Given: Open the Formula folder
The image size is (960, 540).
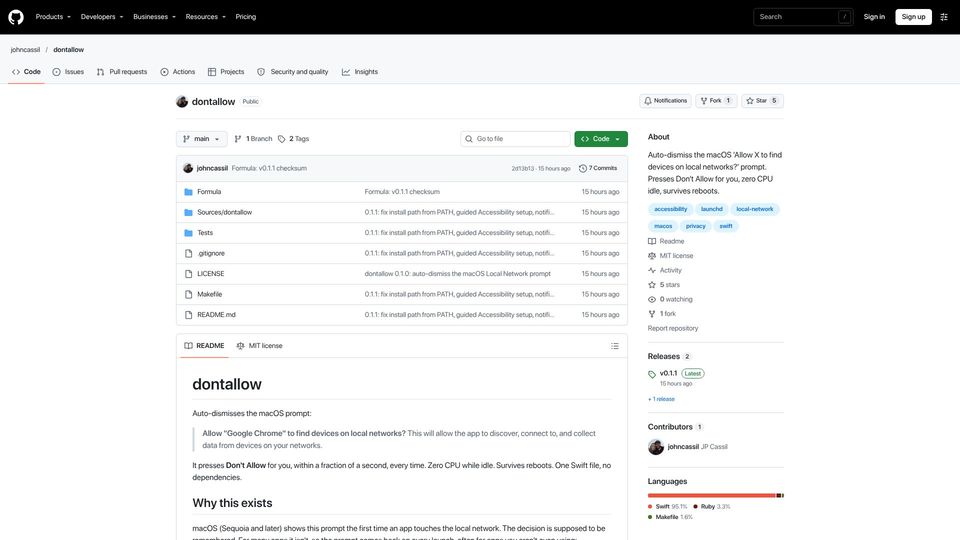Looking at the screenshot, I should click(x=209, y=192).
